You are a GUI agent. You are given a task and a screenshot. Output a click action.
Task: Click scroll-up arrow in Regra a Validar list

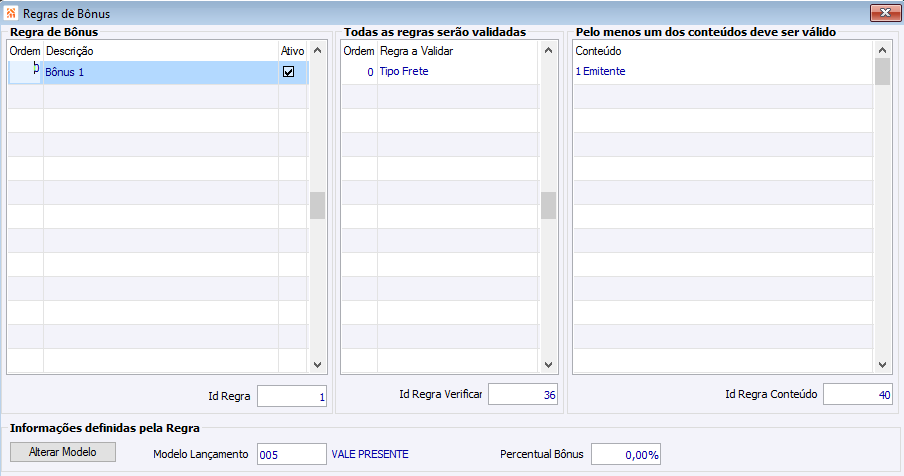(548, 51)
